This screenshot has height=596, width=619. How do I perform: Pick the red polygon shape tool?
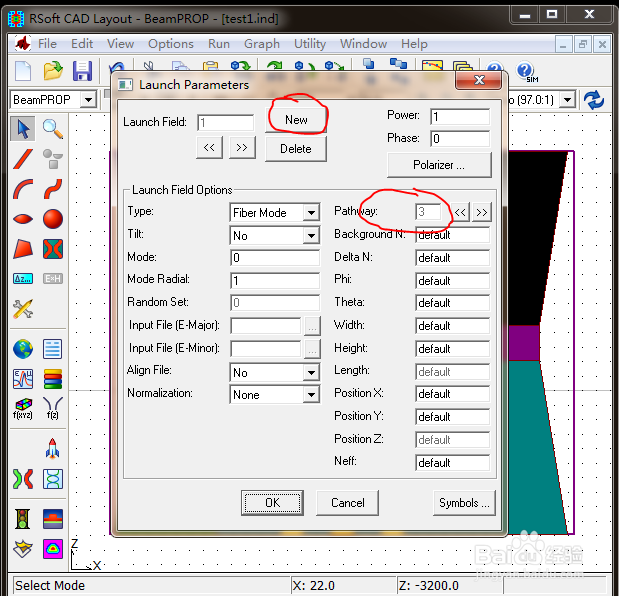click(23, 249)
